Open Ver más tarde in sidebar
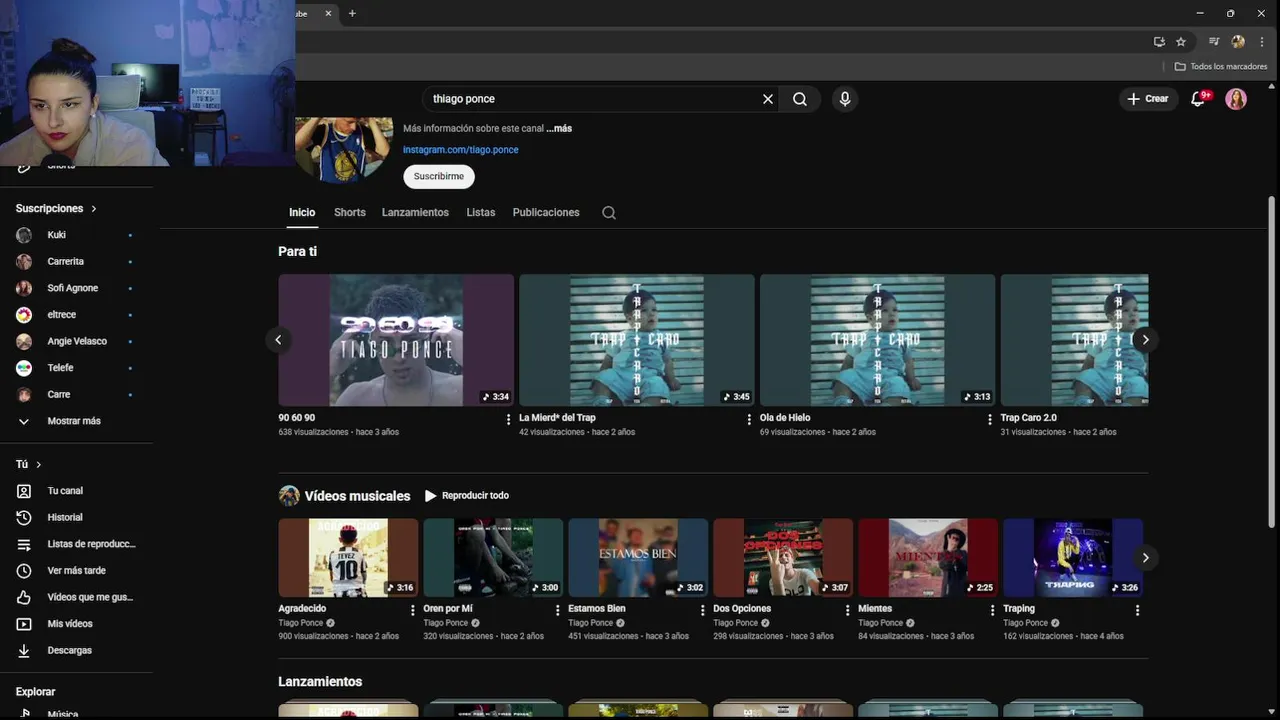 (76, 570)
